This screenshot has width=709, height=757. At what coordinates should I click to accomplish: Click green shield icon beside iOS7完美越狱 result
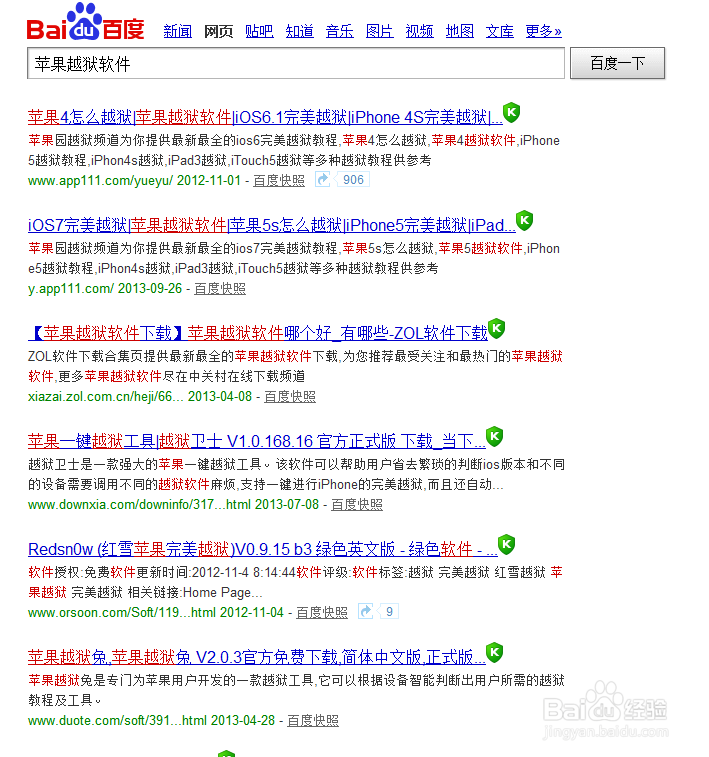pos(524,221)
